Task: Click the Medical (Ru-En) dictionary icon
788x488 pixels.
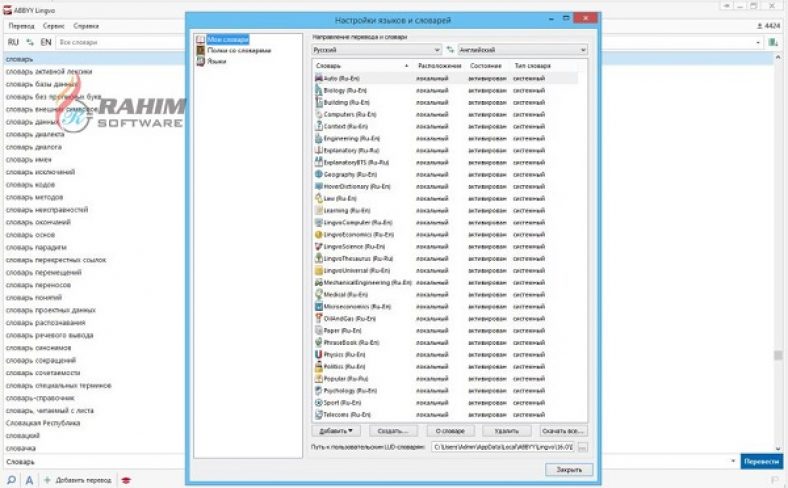Action: click(x=318, y=295)
